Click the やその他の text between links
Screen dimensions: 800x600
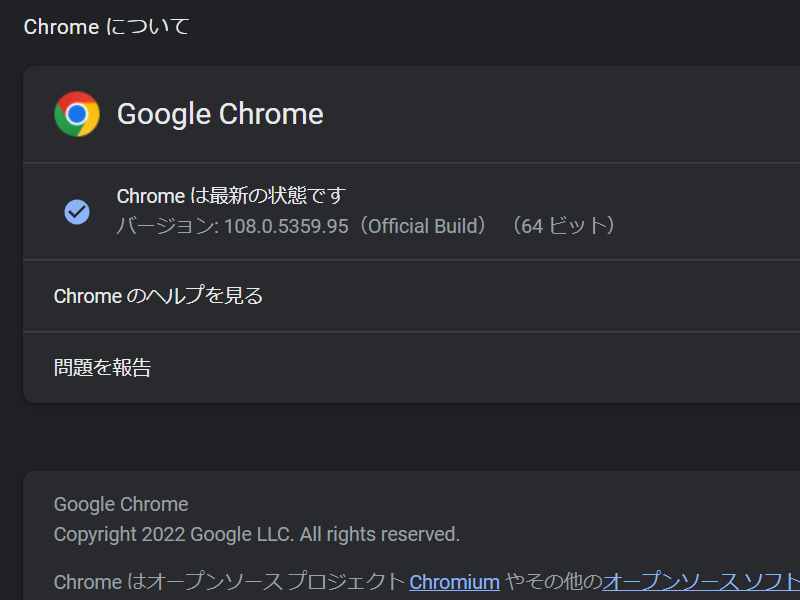point(552,582)
